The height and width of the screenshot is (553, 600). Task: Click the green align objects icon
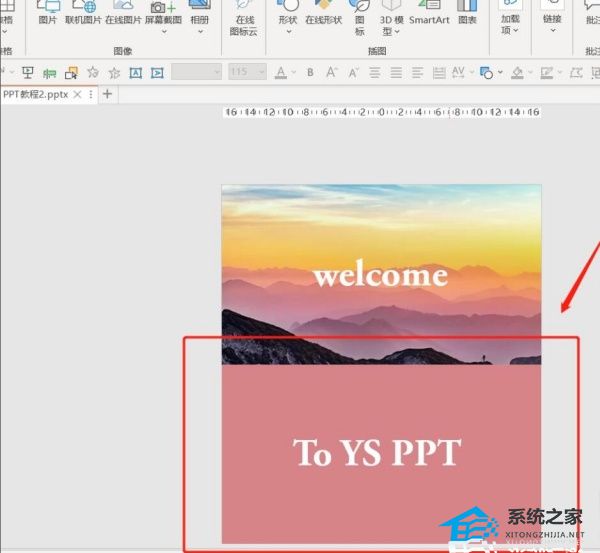click(50, 73)
